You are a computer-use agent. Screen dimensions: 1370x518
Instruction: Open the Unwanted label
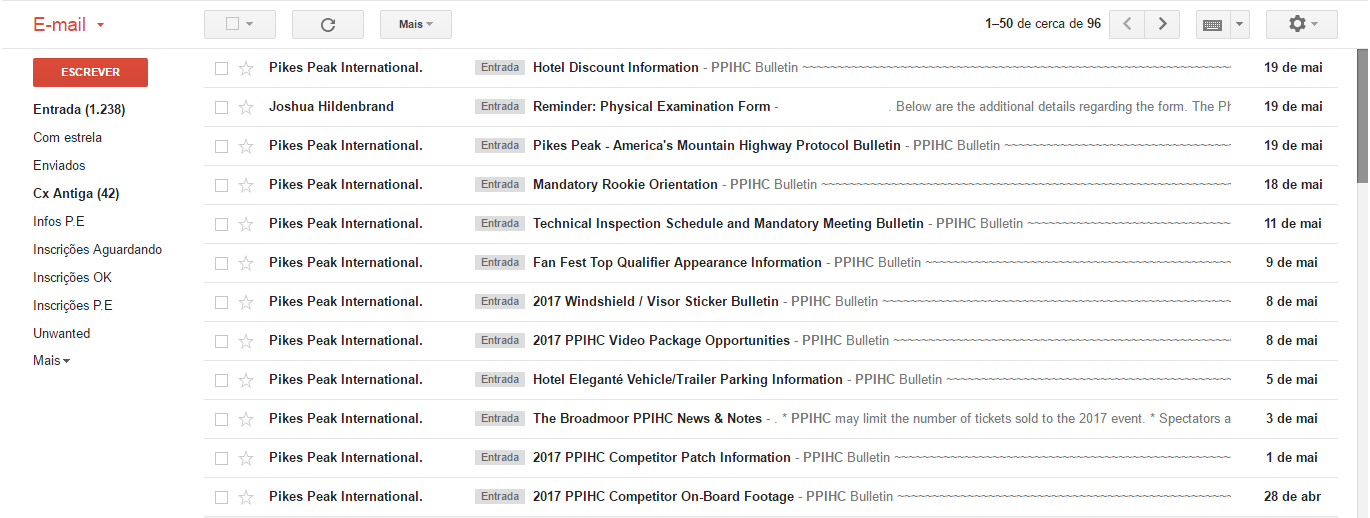(x=61, y=334)
